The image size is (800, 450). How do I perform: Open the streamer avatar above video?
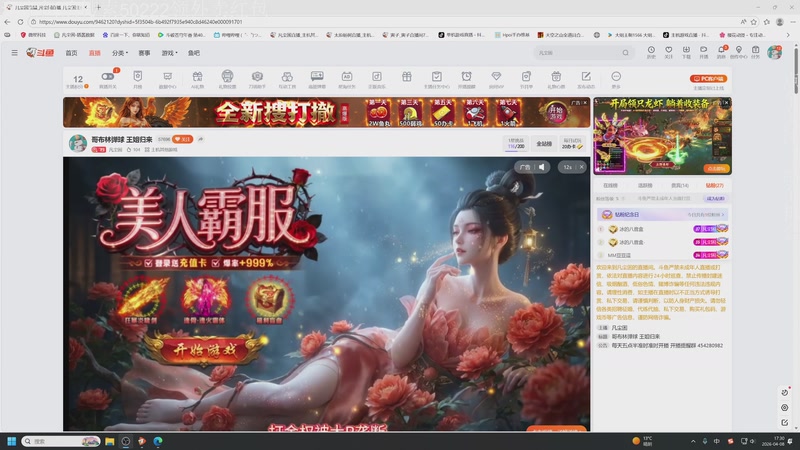tap(78, 143)
